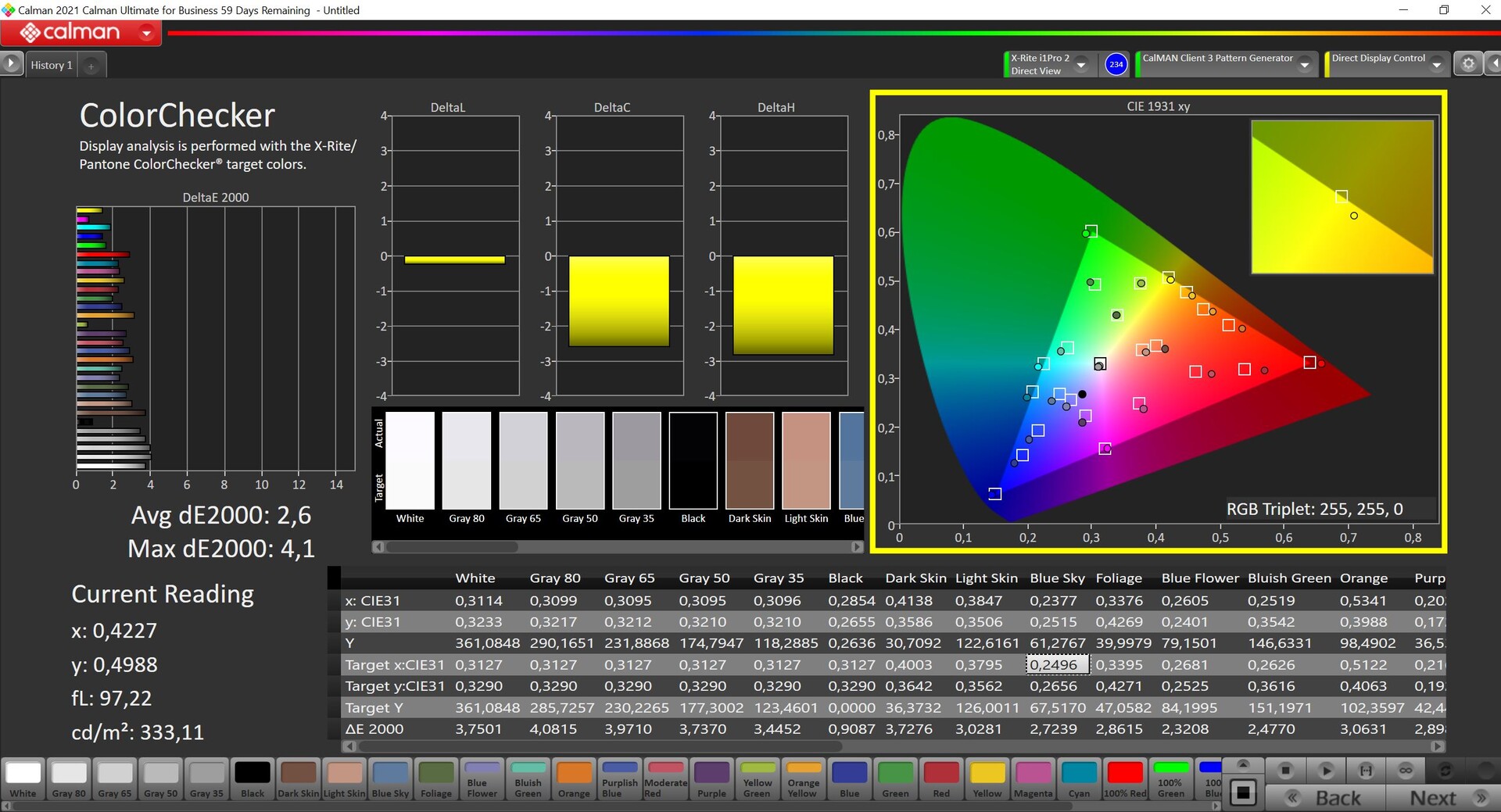This screenshot has height=812, width=1501.
Task: Toggle the pattern expander up arrow
Action: click(1243, 764)
